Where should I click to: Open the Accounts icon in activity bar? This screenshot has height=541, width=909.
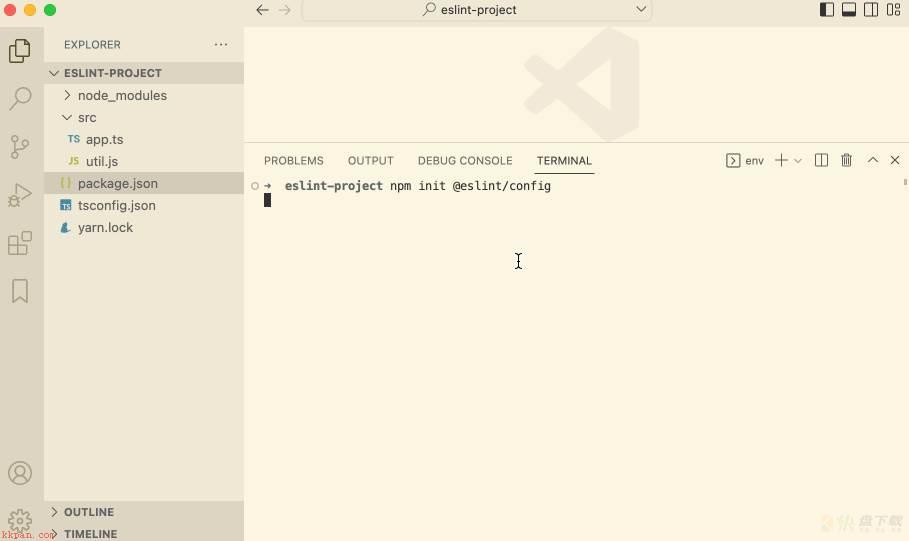coord(20,473)
